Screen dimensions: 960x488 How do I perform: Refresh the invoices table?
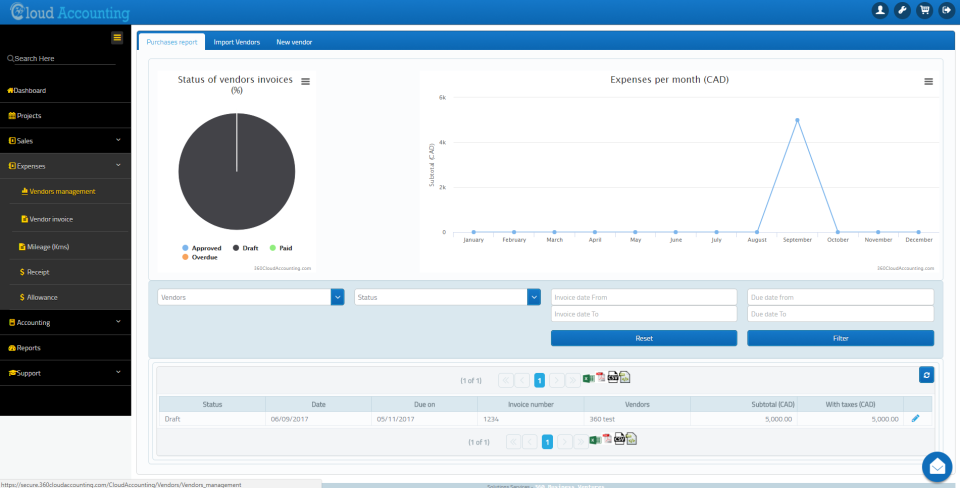926,375
